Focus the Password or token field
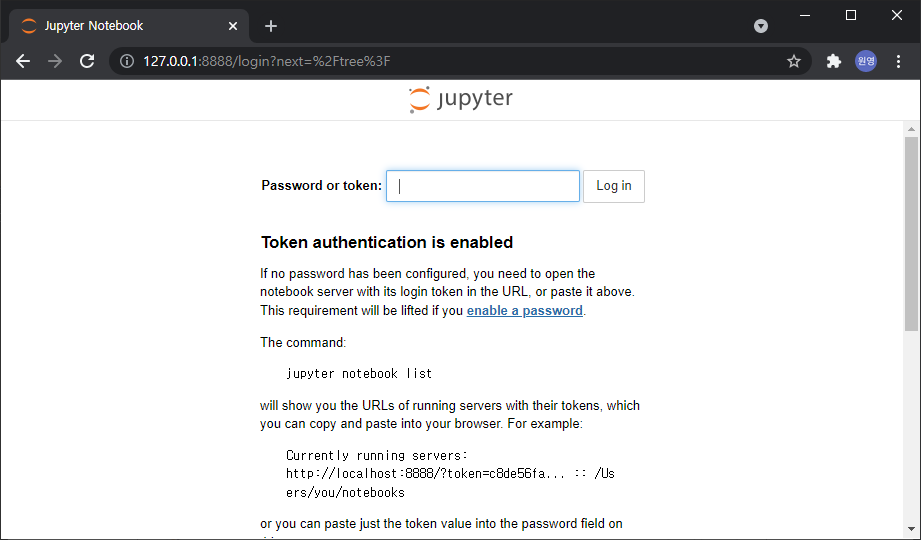Viewport: 921px width, 540px height. click(x=483, y=186)
